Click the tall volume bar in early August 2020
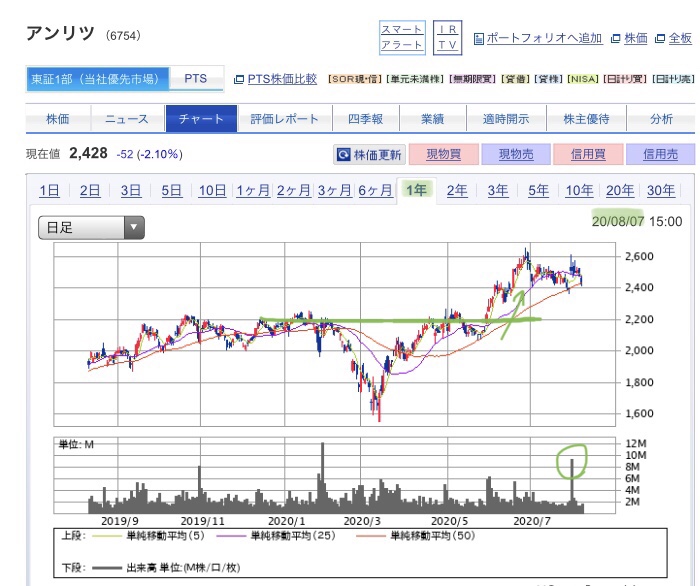 pos(572,486)
